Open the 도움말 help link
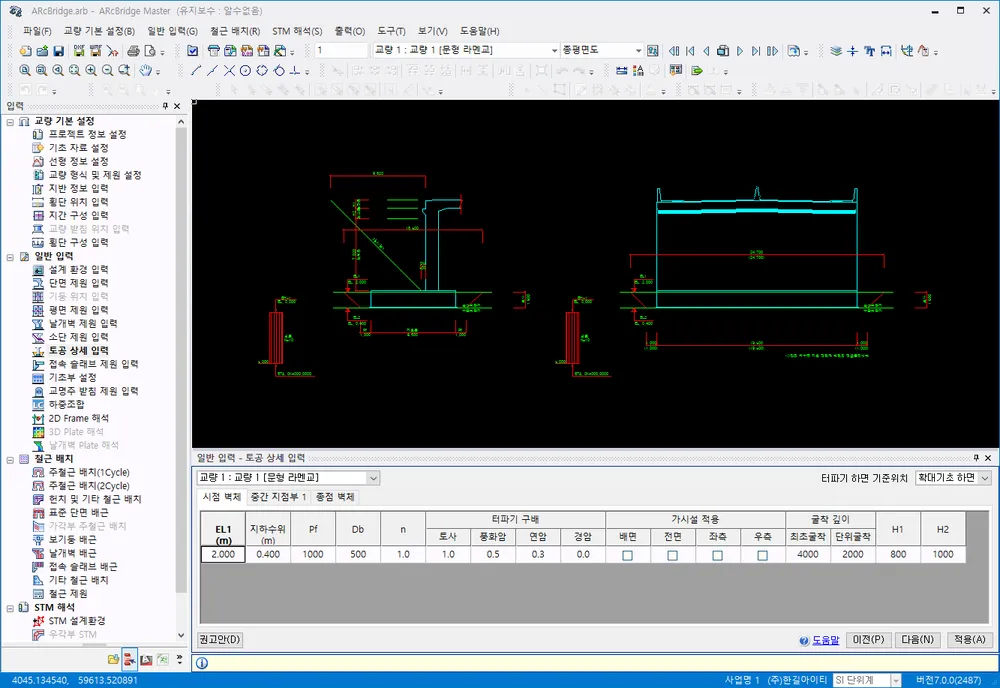 click(x=825, y=640)
